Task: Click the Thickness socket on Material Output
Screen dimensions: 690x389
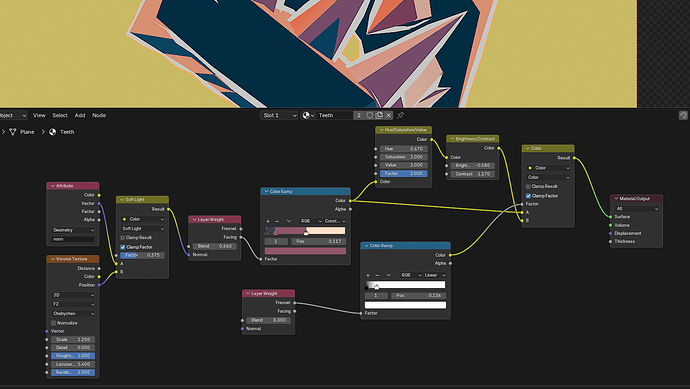Action: point(610,241)
